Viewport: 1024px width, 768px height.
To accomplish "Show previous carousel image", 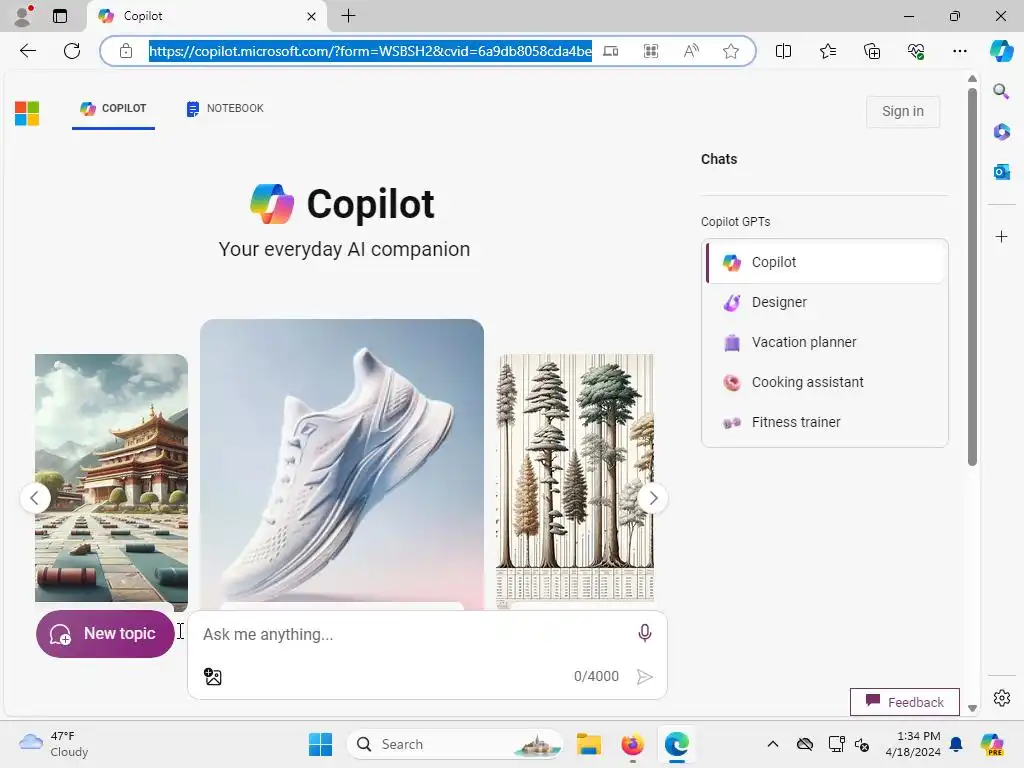I will tap(35, 498).
